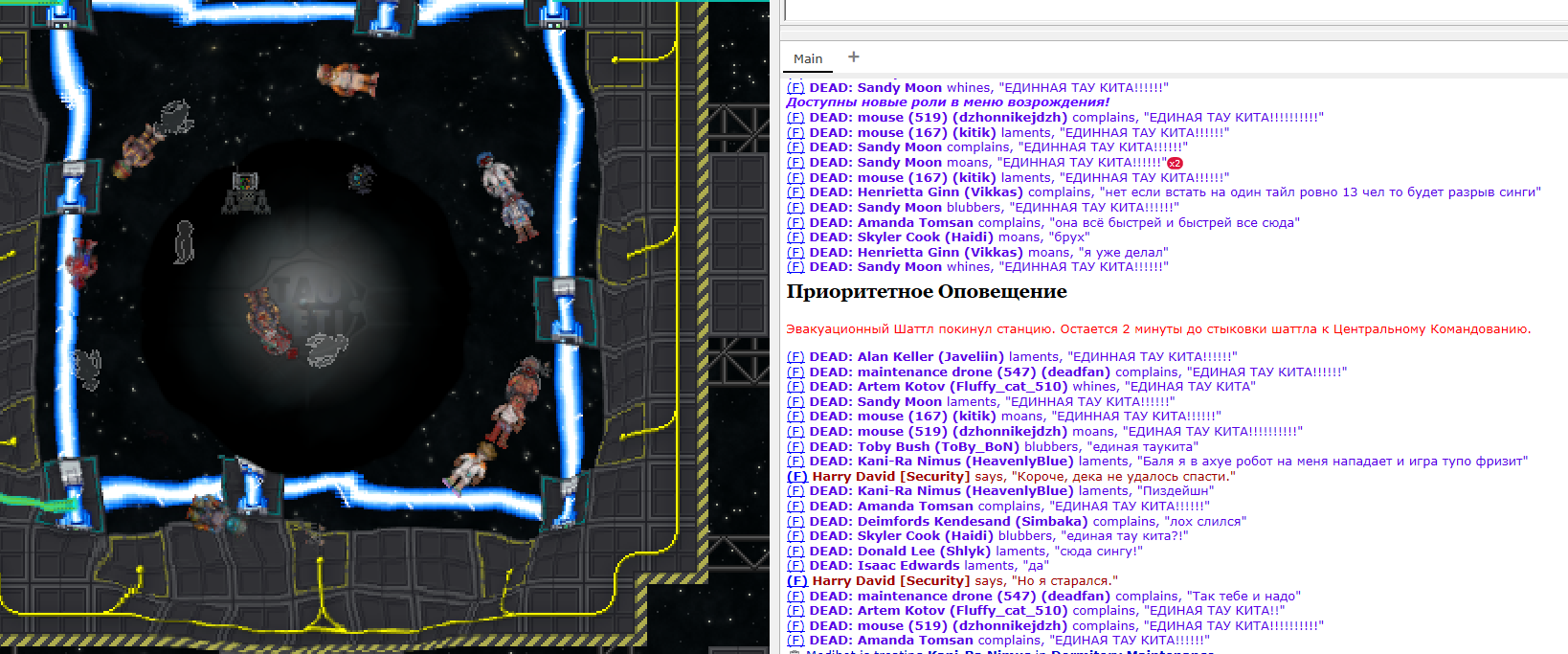
Task: Follow Isaac Edwards via F link
Action: point(795,566)
